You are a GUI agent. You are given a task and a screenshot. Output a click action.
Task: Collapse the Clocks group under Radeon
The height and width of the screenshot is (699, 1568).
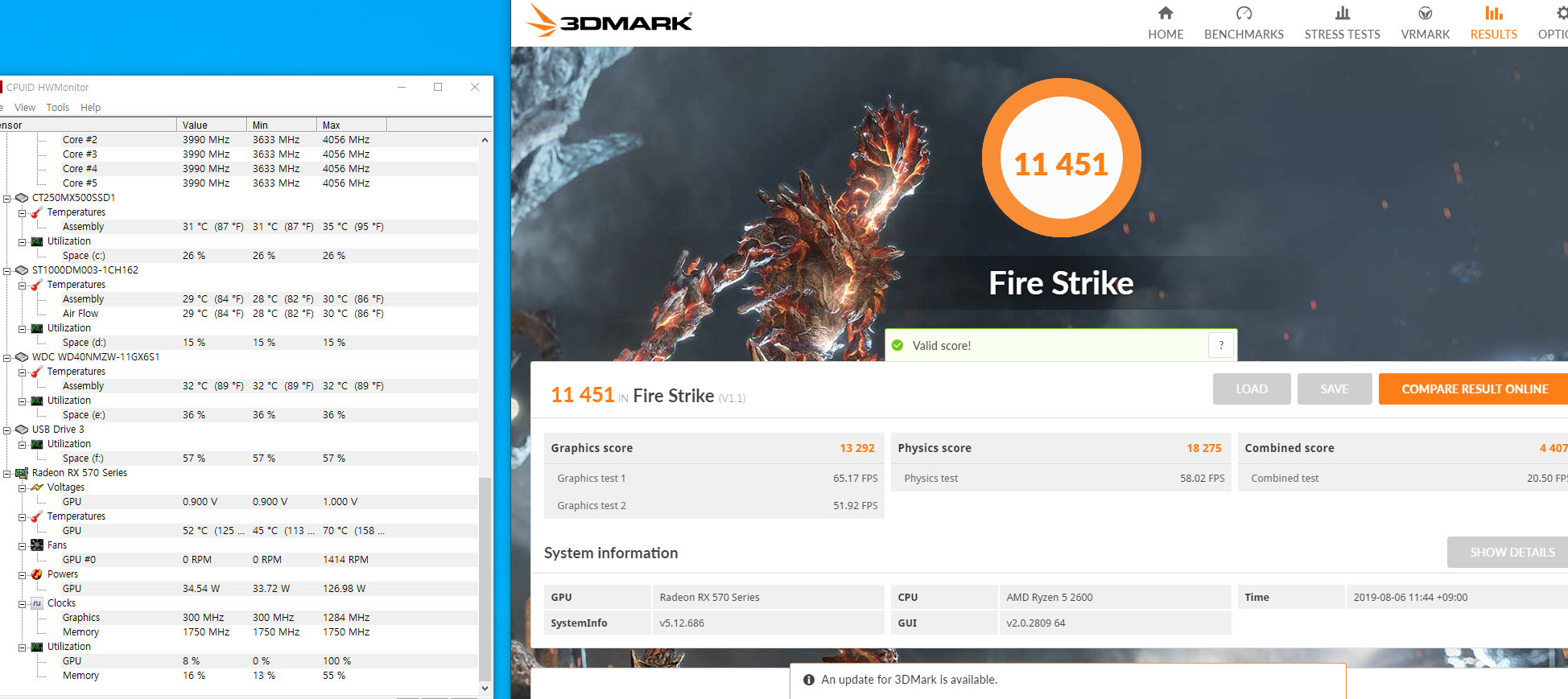(x=23, y=603)
